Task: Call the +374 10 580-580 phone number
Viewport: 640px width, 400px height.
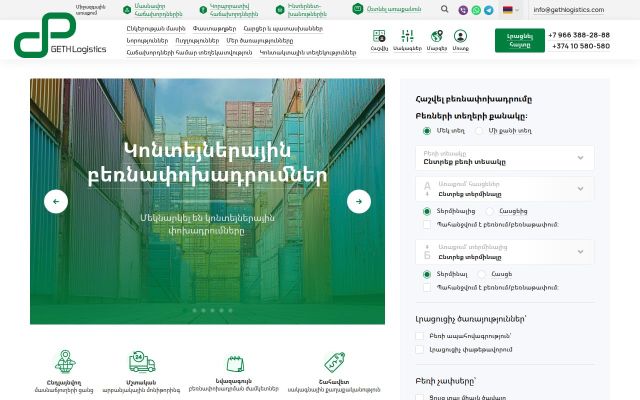Action: pos(581,46)
